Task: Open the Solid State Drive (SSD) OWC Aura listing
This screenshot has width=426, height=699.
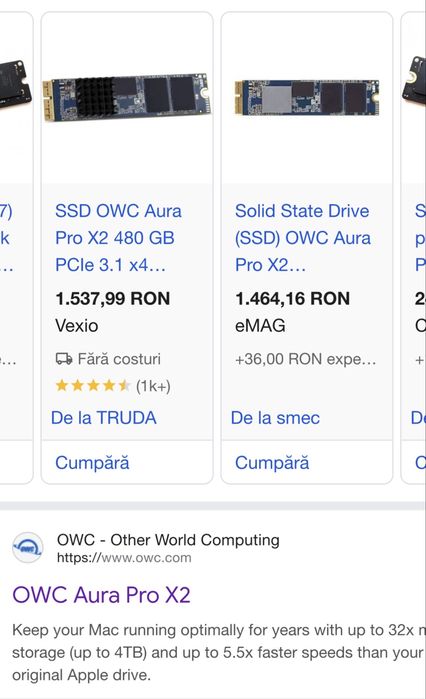Action: point(303,238)
